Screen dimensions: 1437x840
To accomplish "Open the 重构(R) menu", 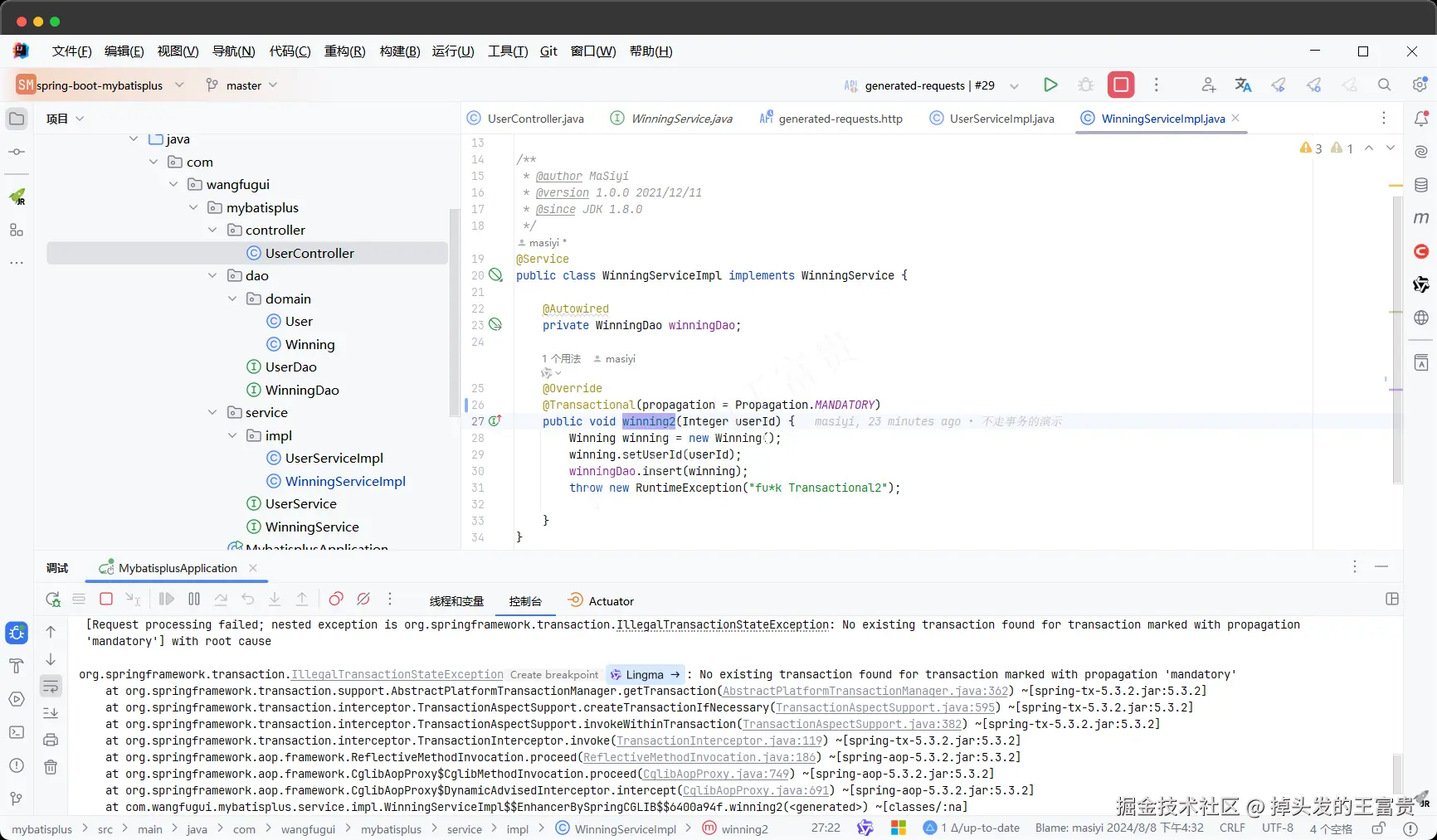I will pyautogui.click(x=344, y=51).
